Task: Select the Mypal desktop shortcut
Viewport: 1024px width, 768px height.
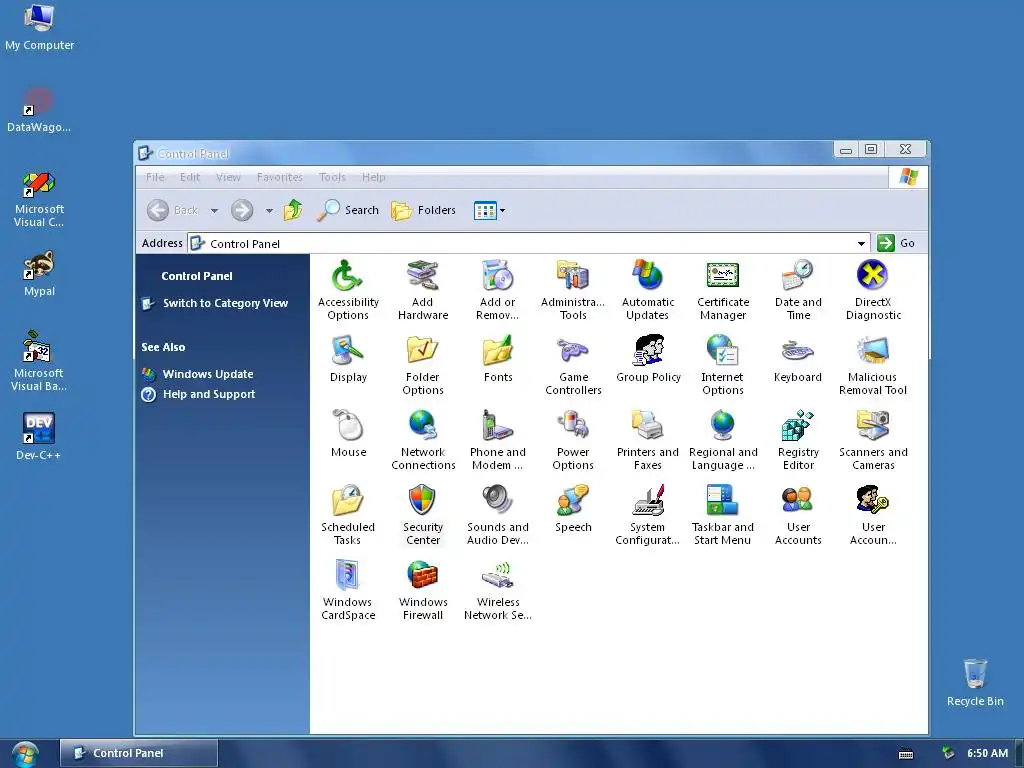Action: [39, 274]
